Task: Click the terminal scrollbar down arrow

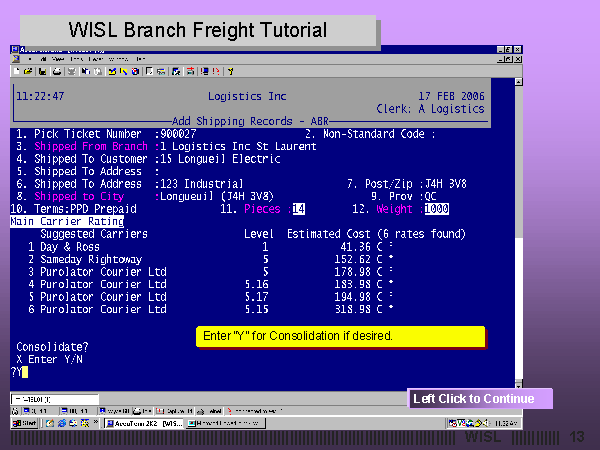Action: [x=518, y=383]
